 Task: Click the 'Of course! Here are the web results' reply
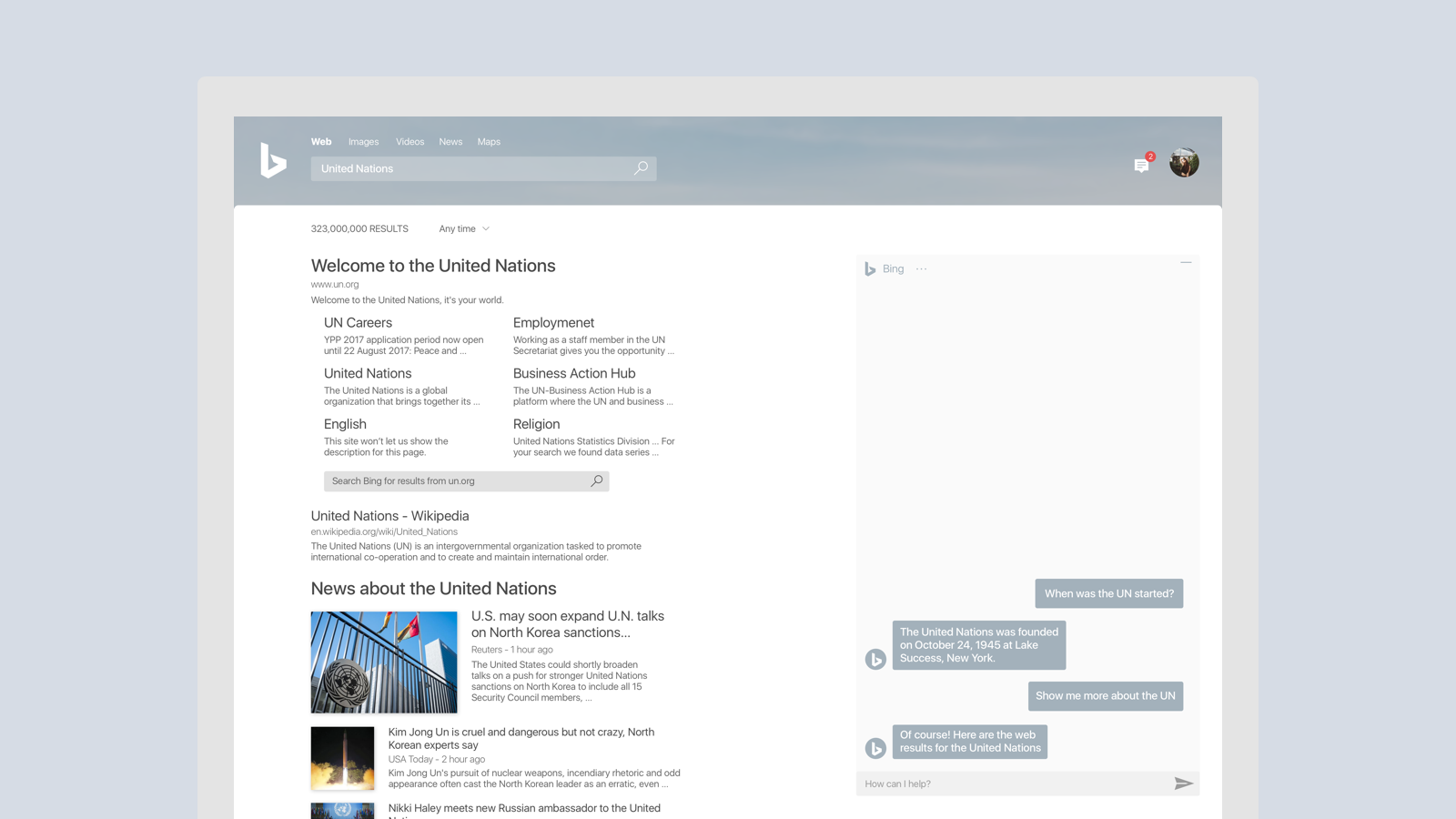click(969, 742)
